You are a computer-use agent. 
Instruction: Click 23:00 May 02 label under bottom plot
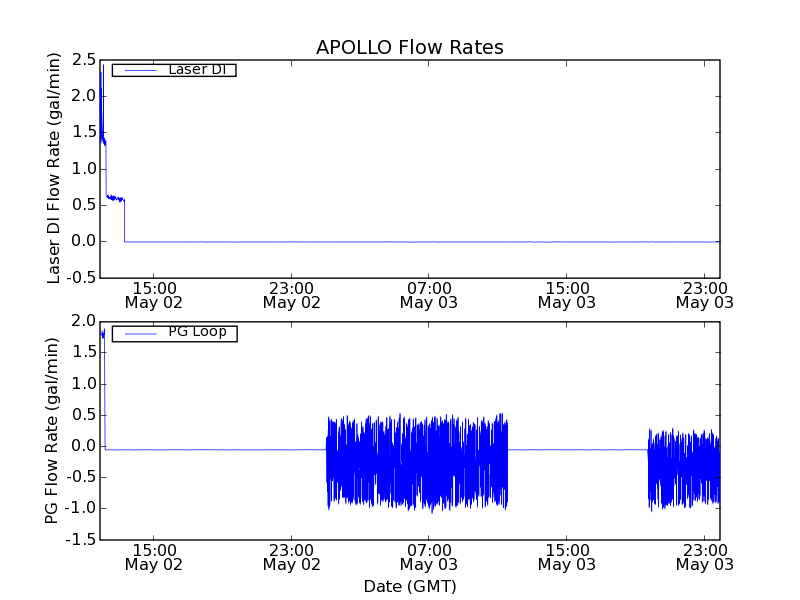[x=291, y=557]
